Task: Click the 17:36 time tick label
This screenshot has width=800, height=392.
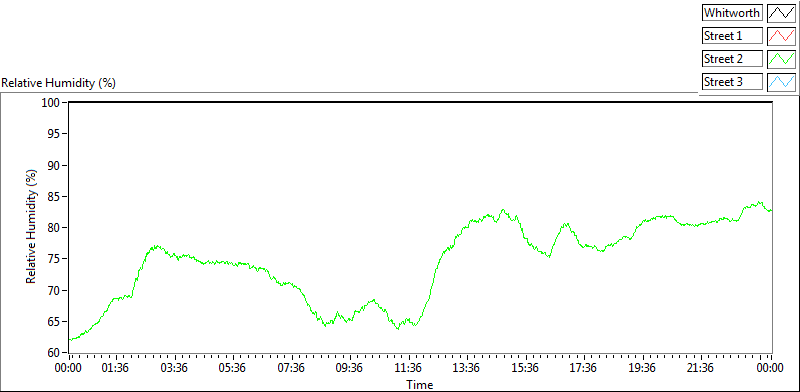Action: coord(583,368)
